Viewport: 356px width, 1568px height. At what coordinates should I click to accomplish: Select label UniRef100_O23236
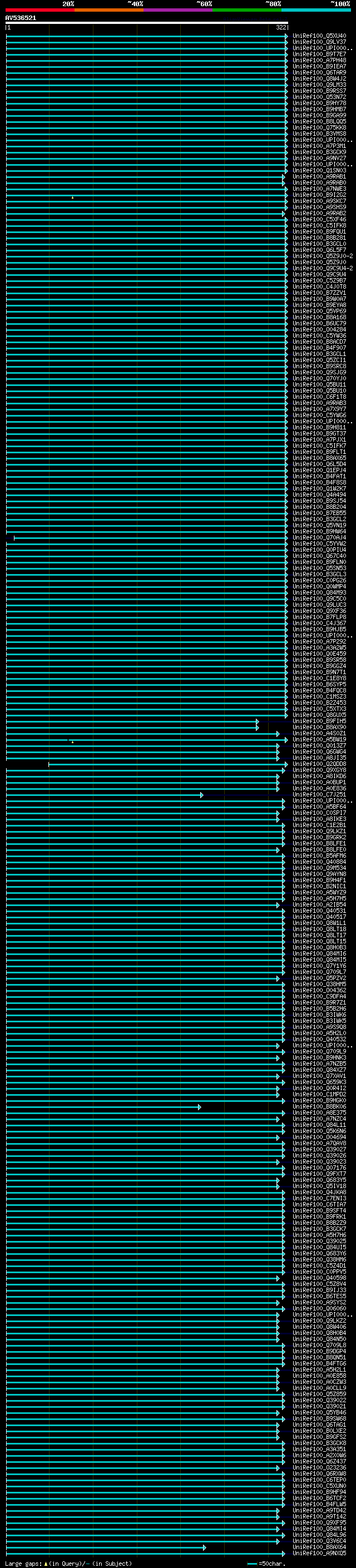coord(319,1467)
